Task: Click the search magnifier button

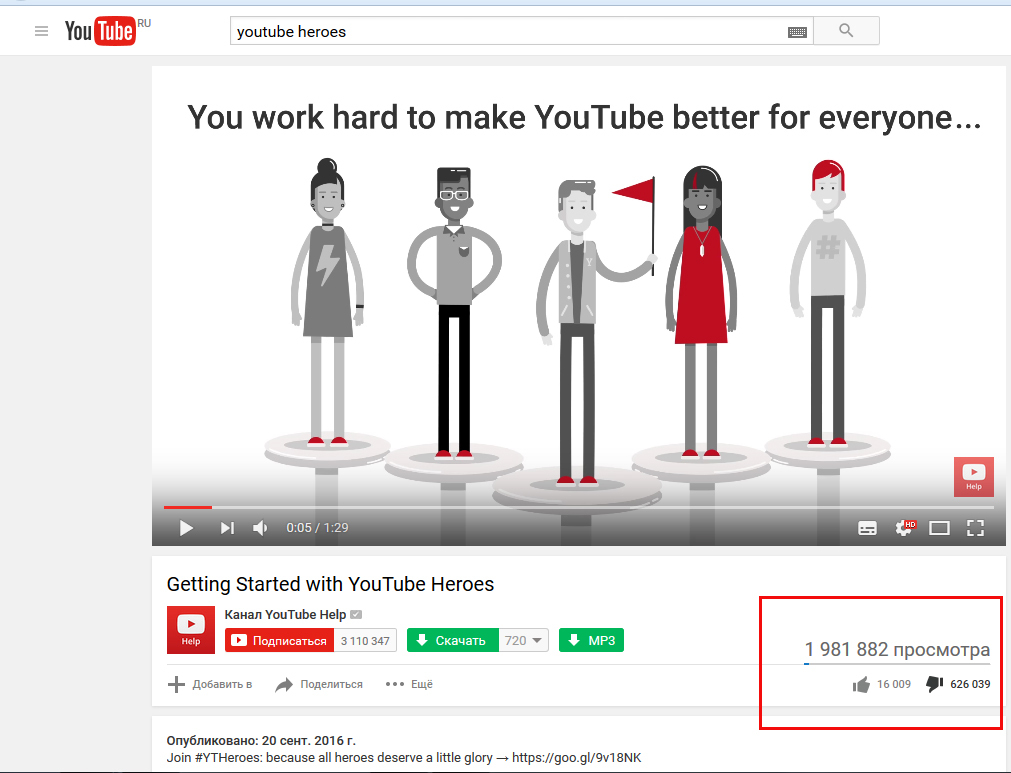Action: pos(846,30)
